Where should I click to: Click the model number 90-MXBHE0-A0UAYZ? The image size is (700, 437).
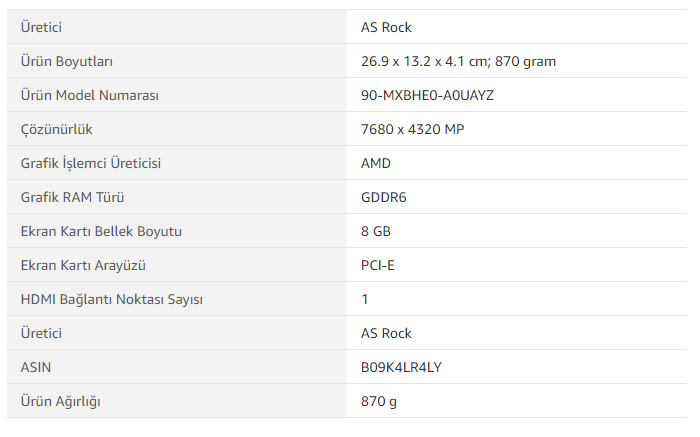(x=427, y=95)
